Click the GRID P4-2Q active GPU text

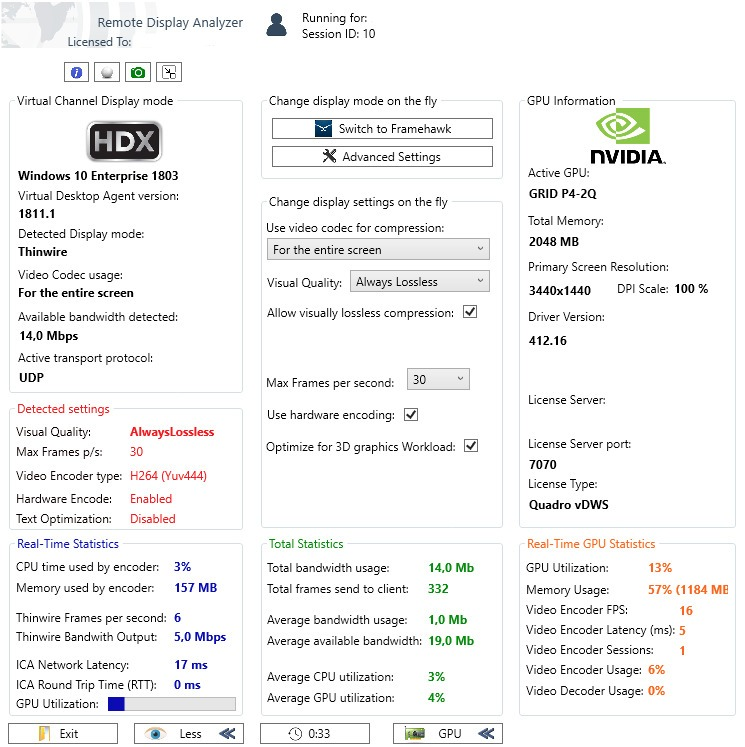(563, 194)
